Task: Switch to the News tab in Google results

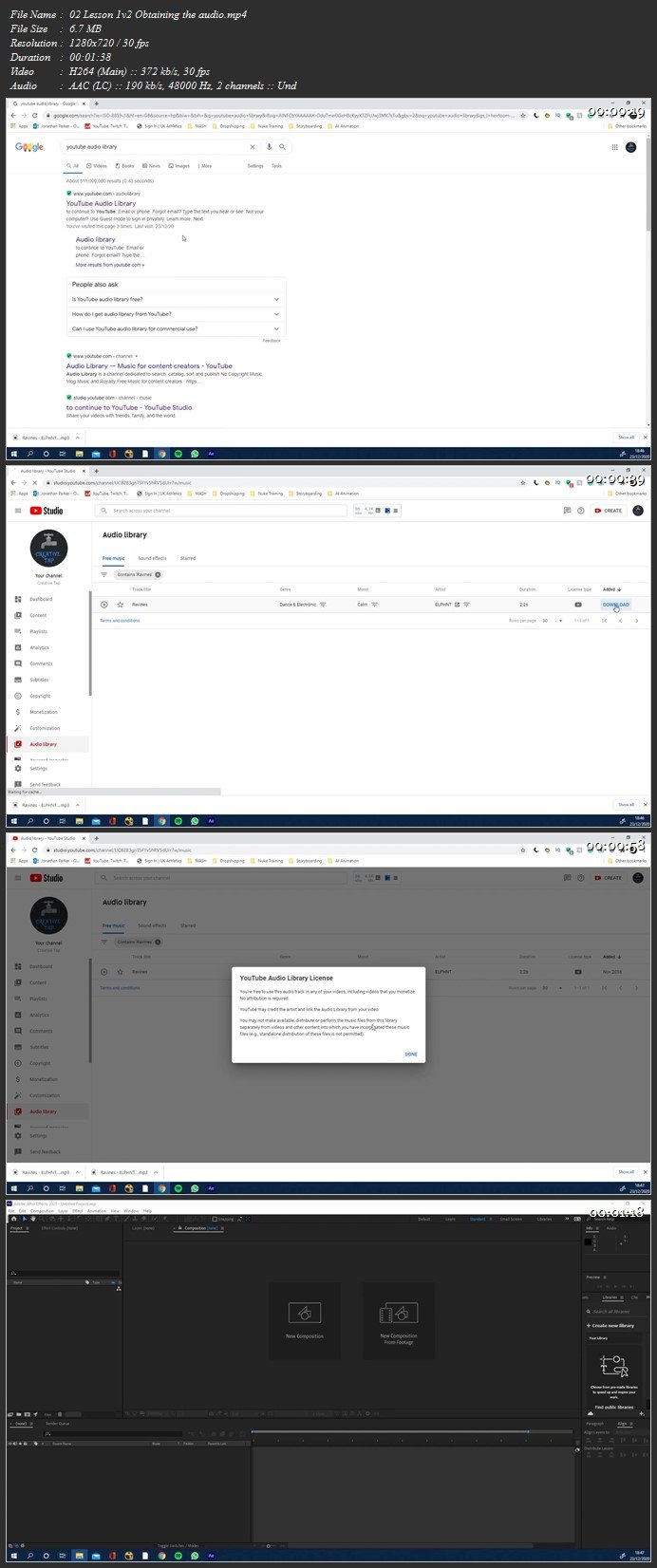Action: pyautogui.click(x=152, y=166)
